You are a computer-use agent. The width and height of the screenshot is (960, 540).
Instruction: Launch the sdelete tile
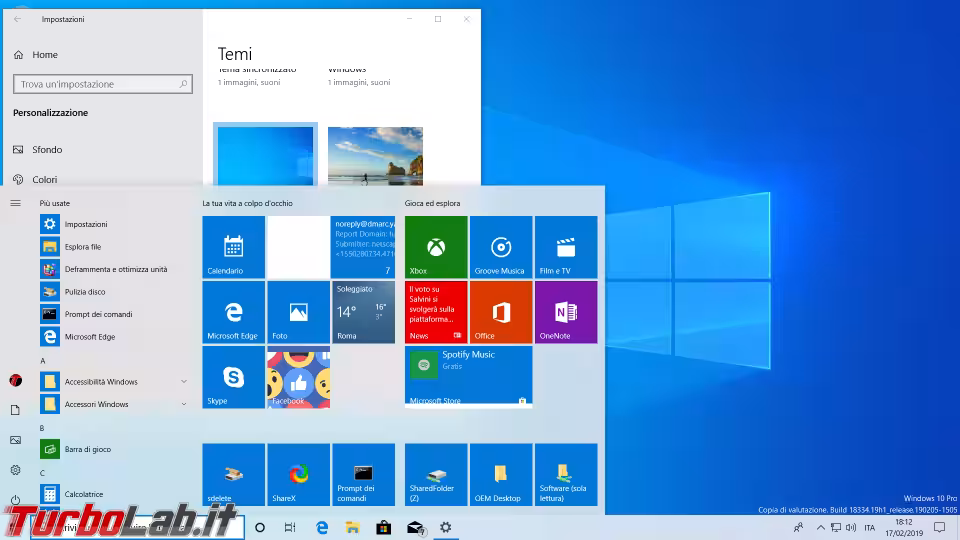click(x=233, y=474)
